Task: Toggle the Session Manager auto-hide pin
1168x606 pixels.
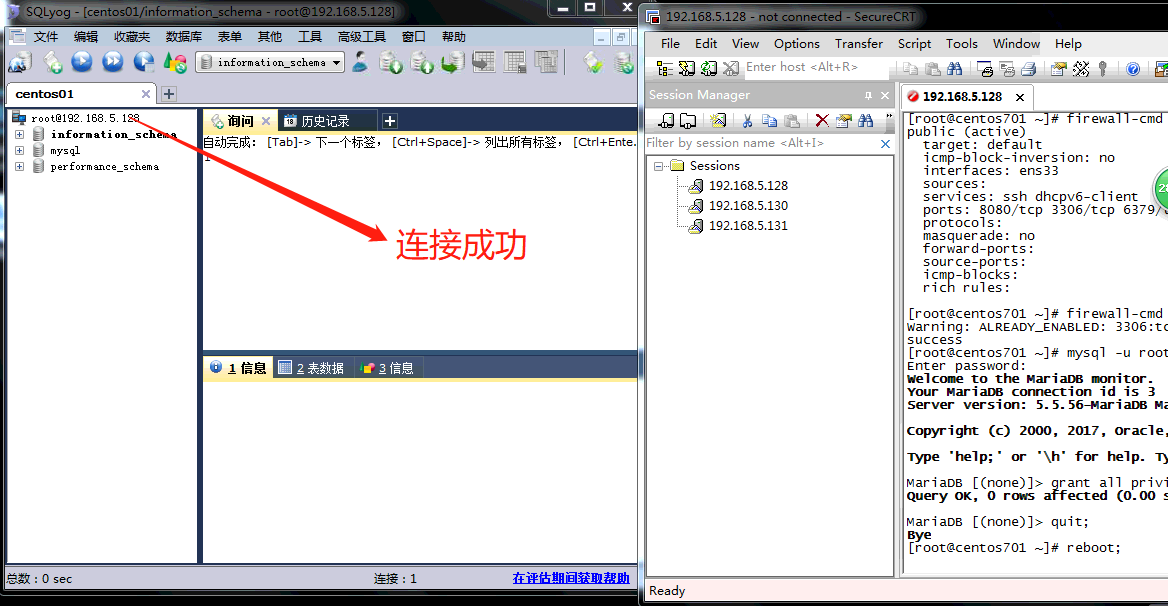Action: tap(868, 95)
